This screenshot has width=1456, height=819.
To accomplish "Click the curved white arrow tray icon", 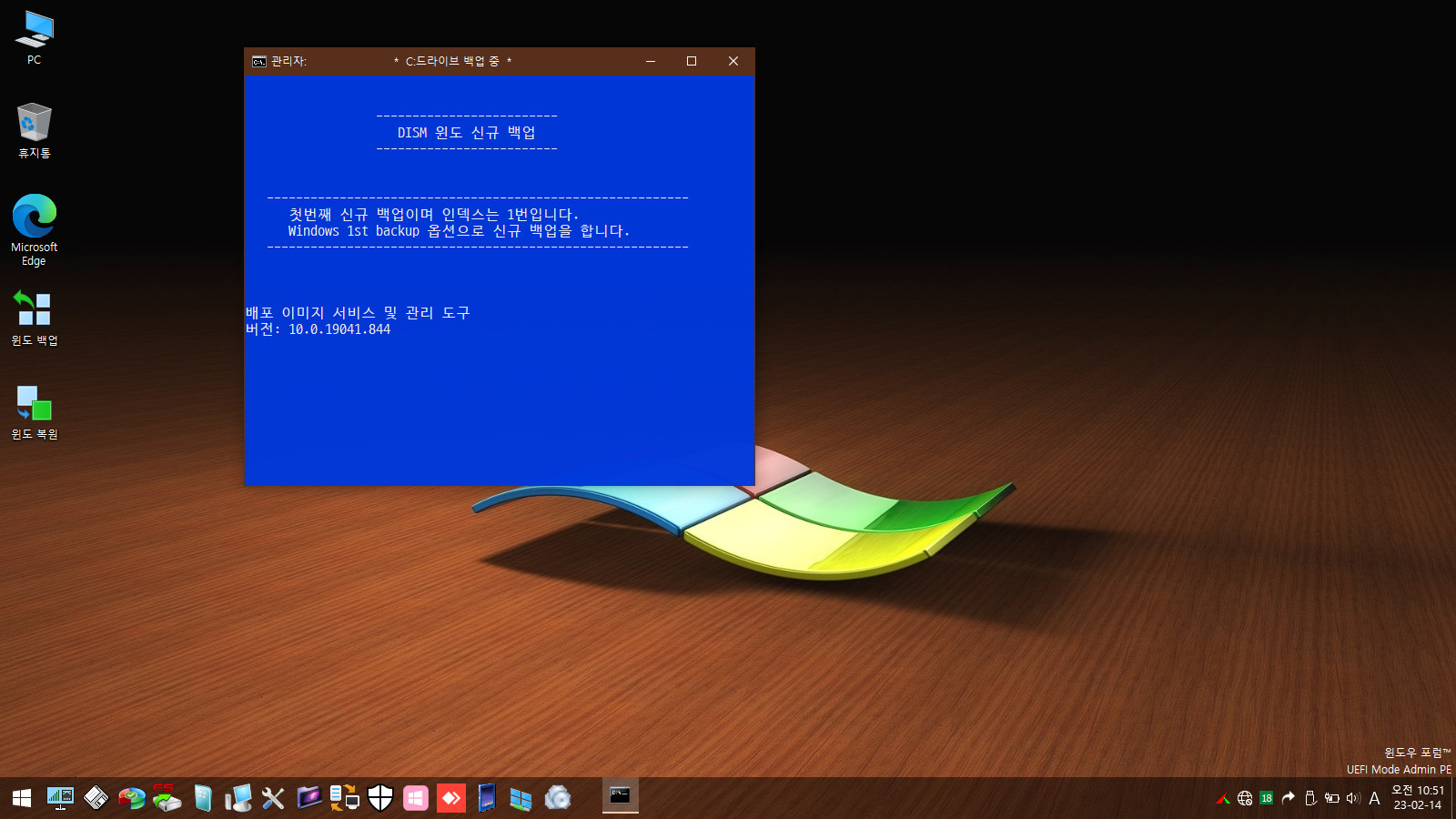I will click(1288, 798).
